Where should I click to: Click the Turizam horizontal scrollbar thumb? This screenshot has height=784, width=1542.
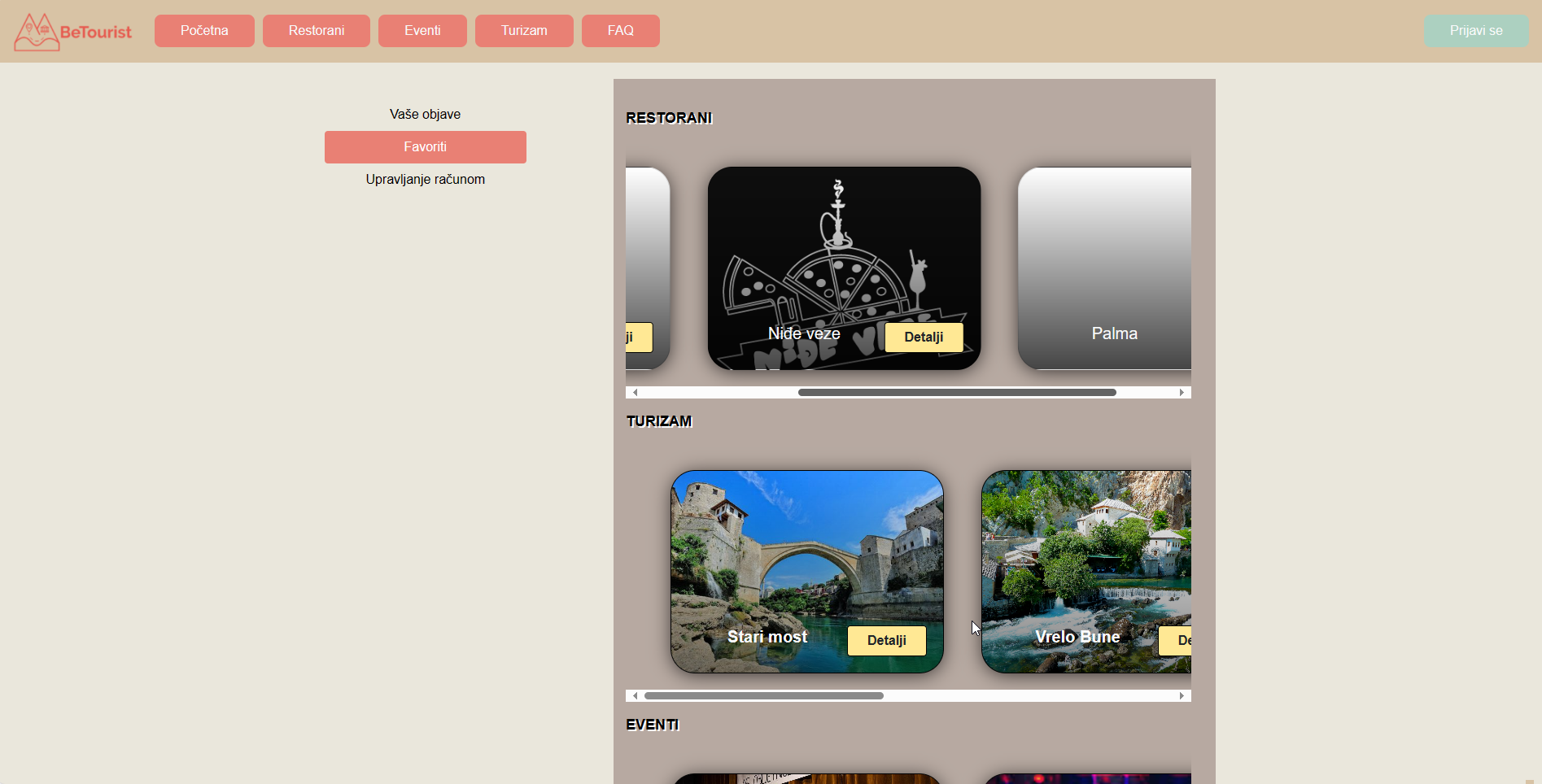(x=763, y=696)
